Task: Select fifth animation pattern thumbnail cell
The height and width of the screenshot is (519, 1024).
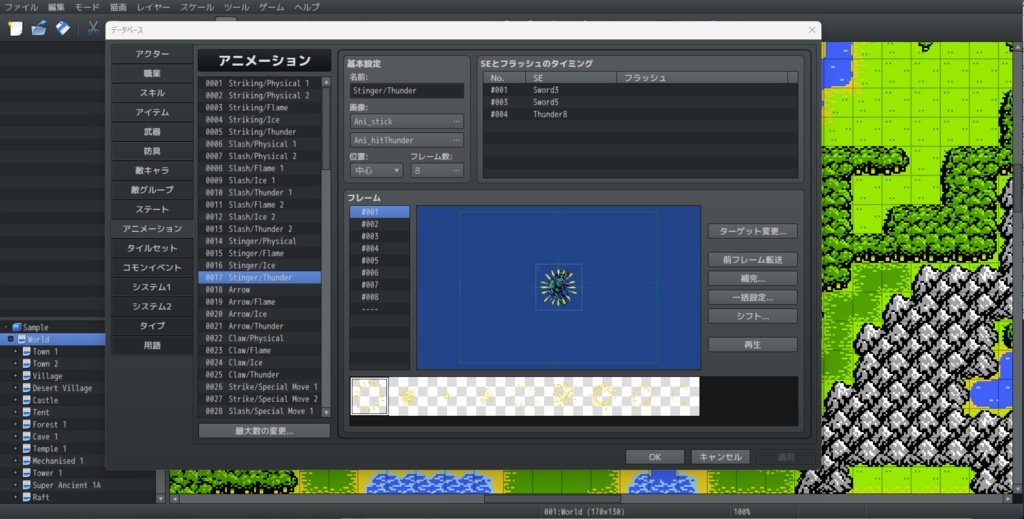Action: point(524,396)
